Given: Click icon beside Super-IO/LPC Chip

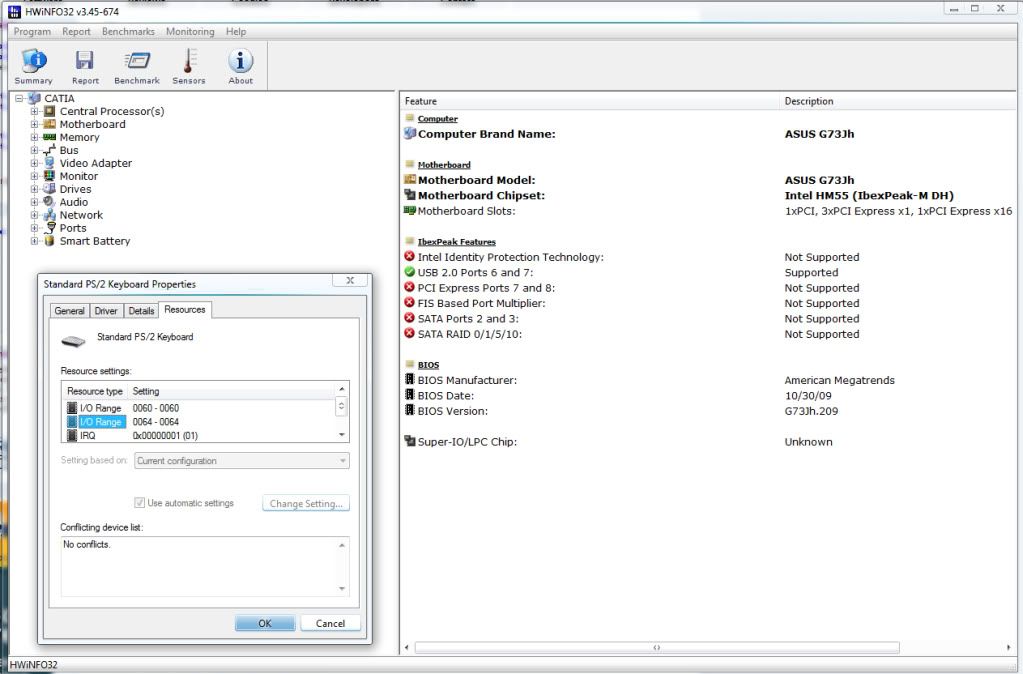Looking at the screenshot, I should click(x=410, y=441).
